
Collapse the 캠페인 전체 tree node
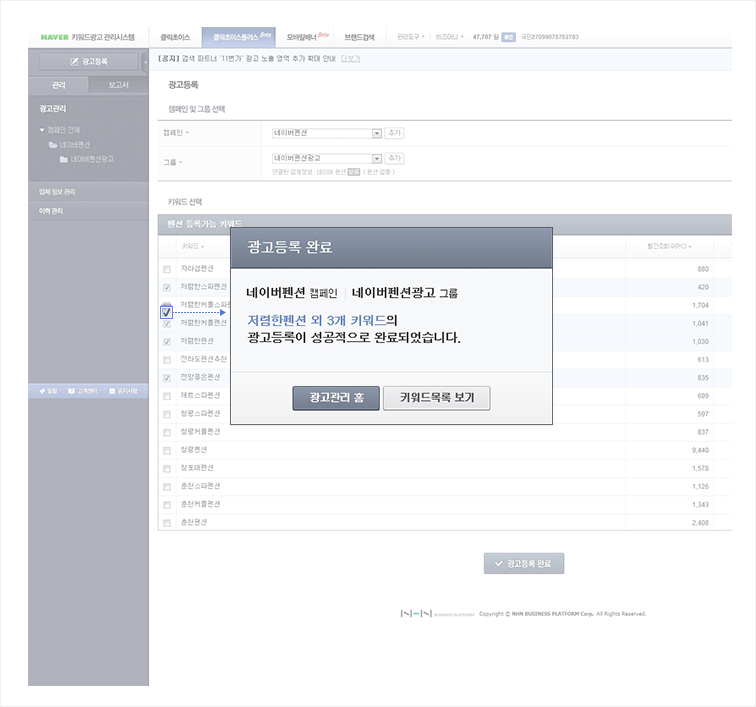[42, 130]
